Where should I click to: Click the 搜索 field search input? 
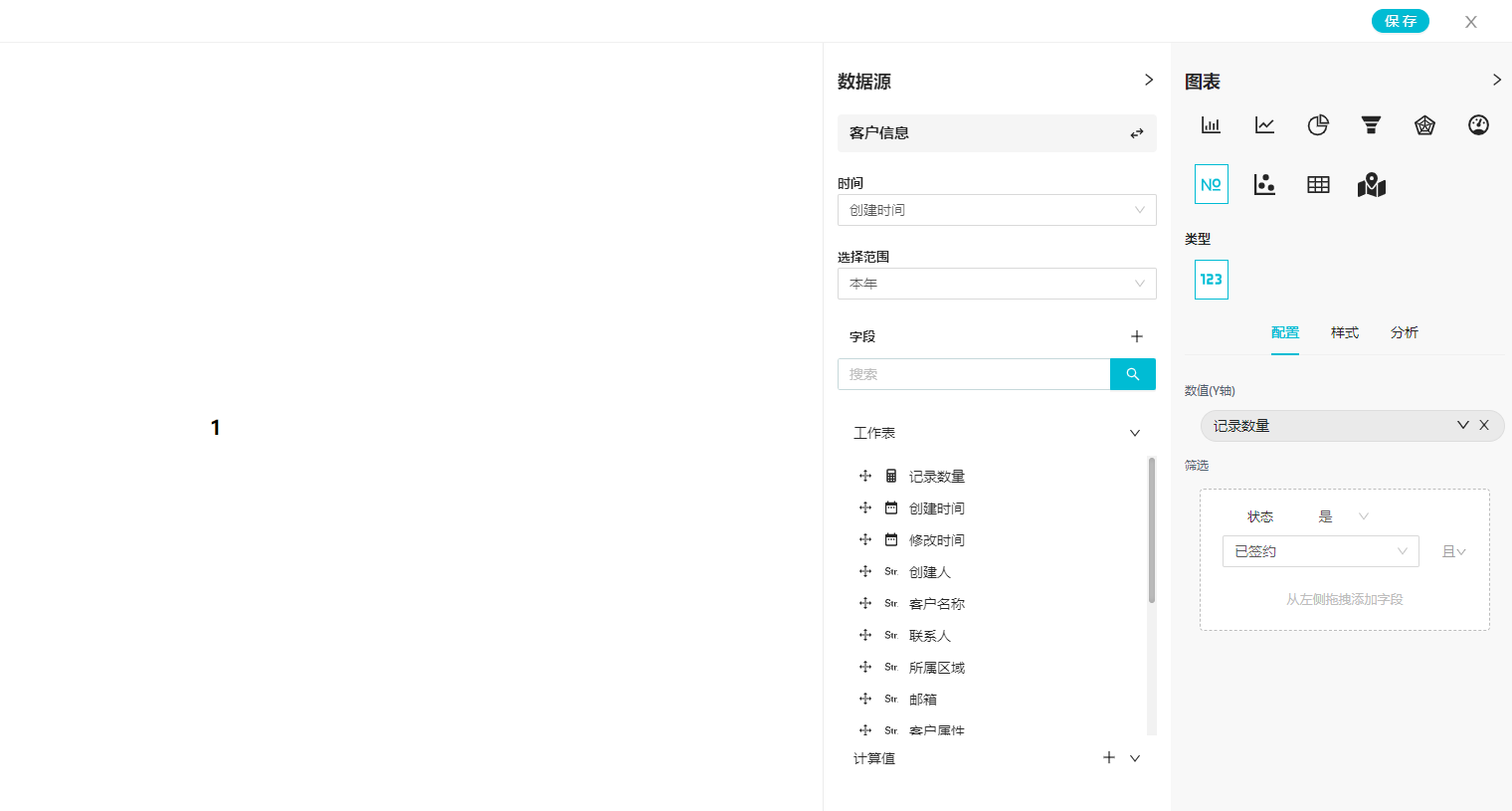coord(974,374)
